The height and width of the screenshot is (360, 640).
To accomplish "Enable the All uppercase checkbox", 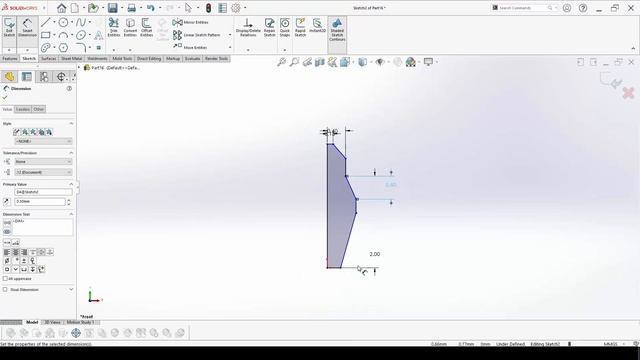I will click(x=5, y=279).
